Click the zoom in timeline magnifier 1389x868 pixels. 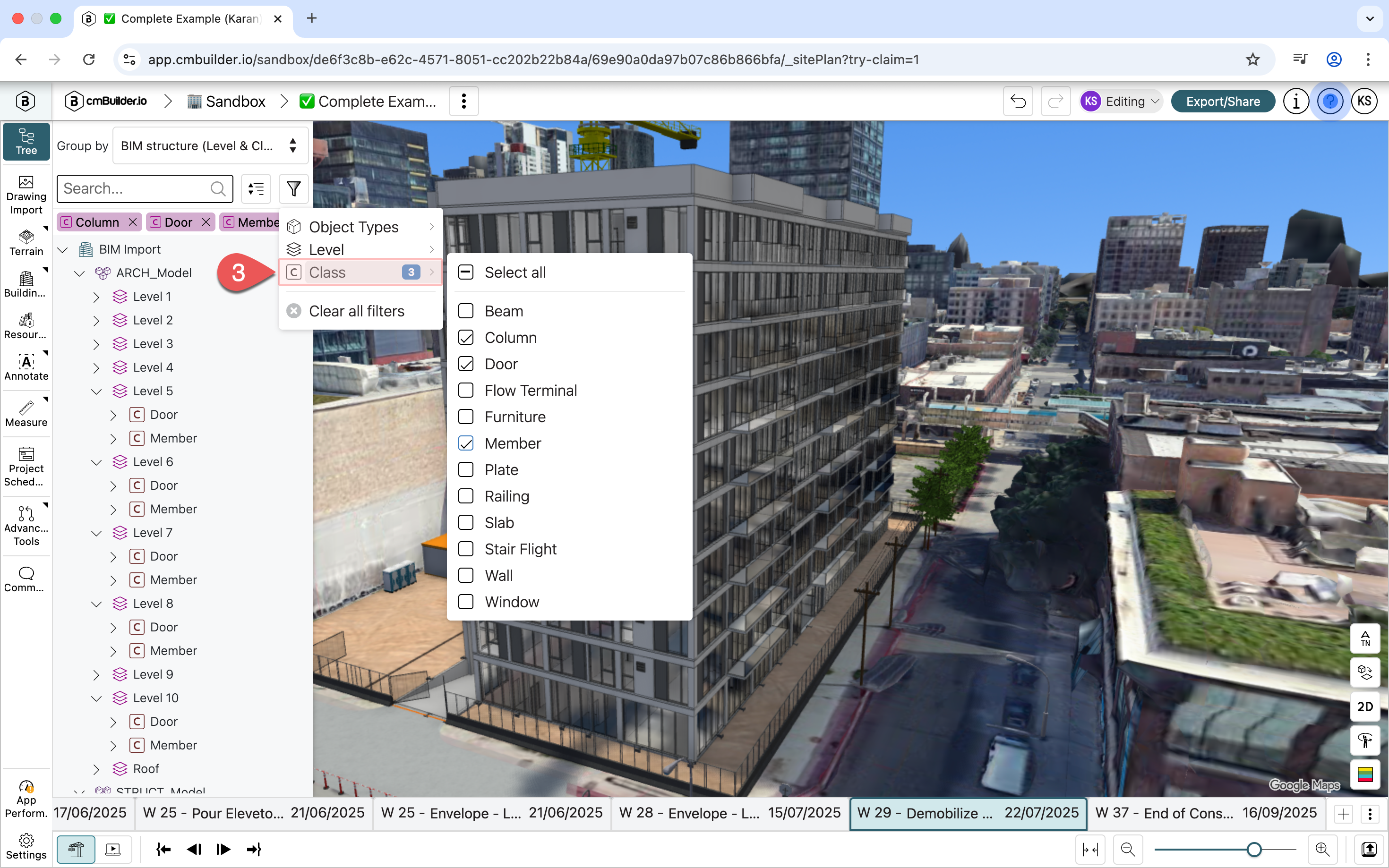[1322, 849]
